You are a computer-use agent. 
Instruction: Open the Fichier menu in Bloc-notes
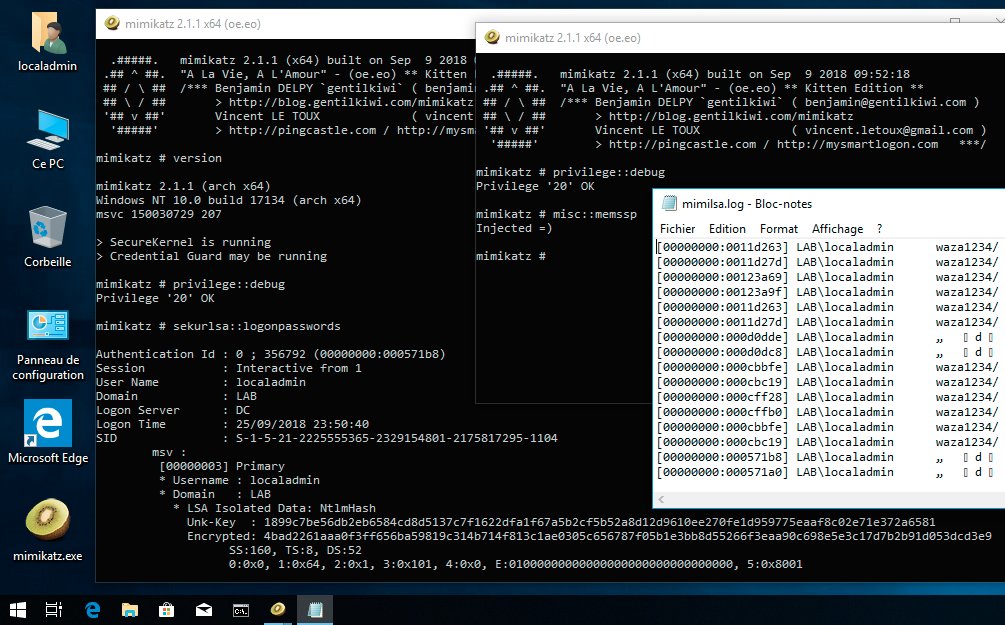click(x=677, y=229)
